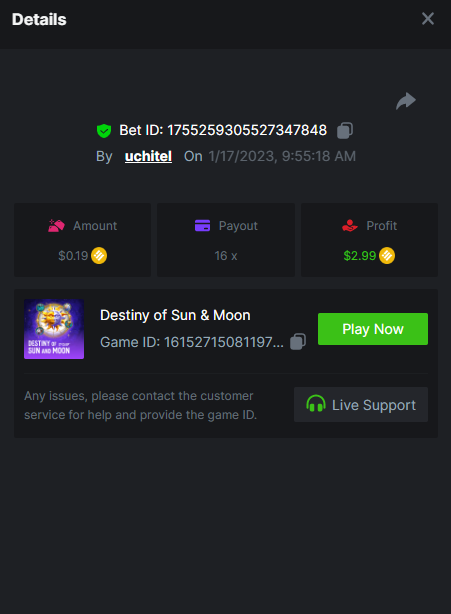Screen dimensions: 451x614
Task: Close the Details dialog
Action: pyautogui.click(x=428, y=18)
